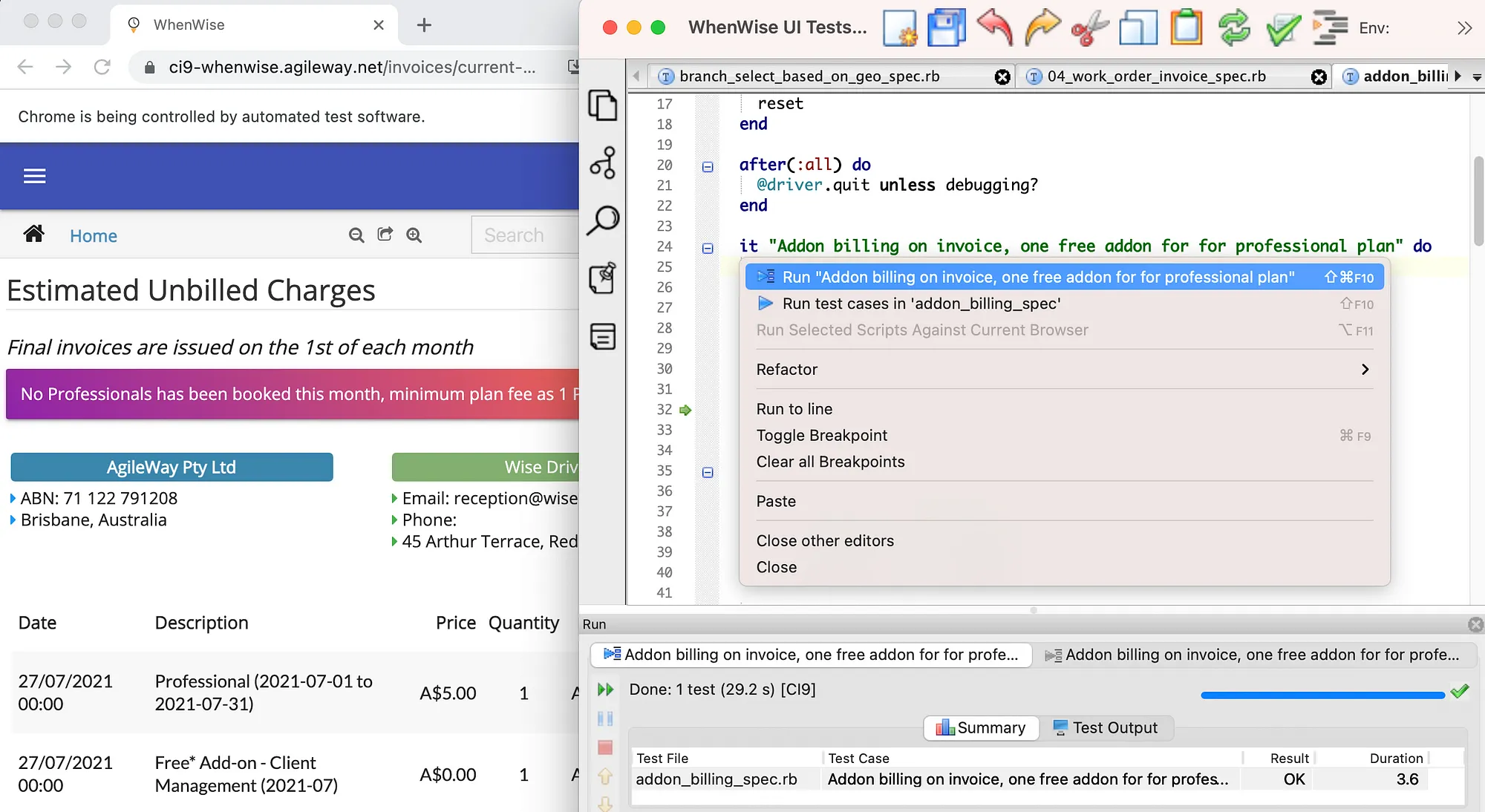1485x812 pixels.
Task: Click the Home link in WhenWise
Action: 94,236
